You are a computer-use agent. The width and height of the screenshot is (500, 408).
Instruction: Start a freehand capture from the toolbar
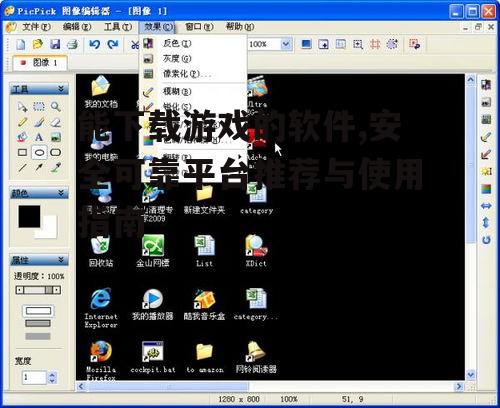[392, 44]
